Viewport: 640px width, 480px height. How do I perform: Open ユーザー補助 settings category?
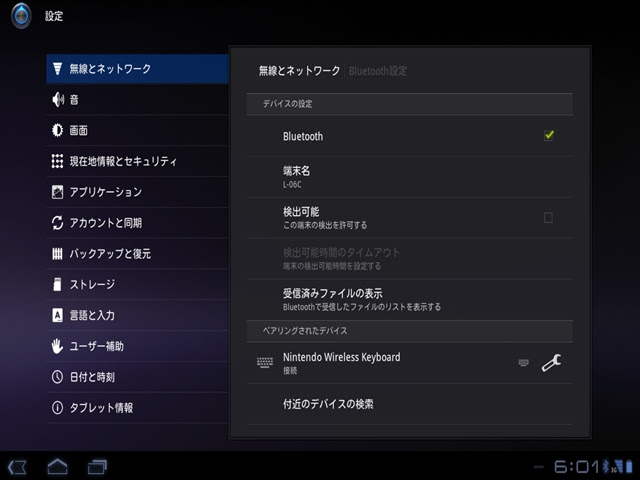[x=138, y=346]
